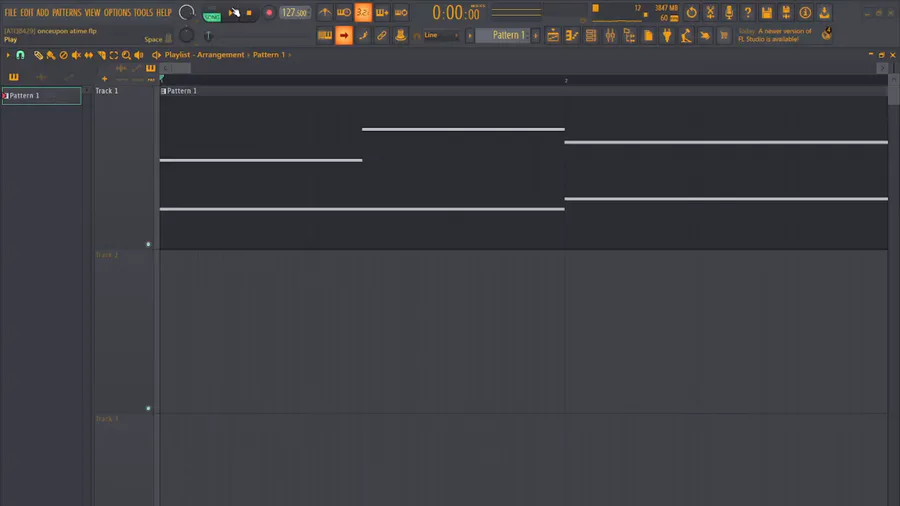This screenshot has height=506, width=900.
Task: Arm the Record button
Action: (x=269, y=13)
